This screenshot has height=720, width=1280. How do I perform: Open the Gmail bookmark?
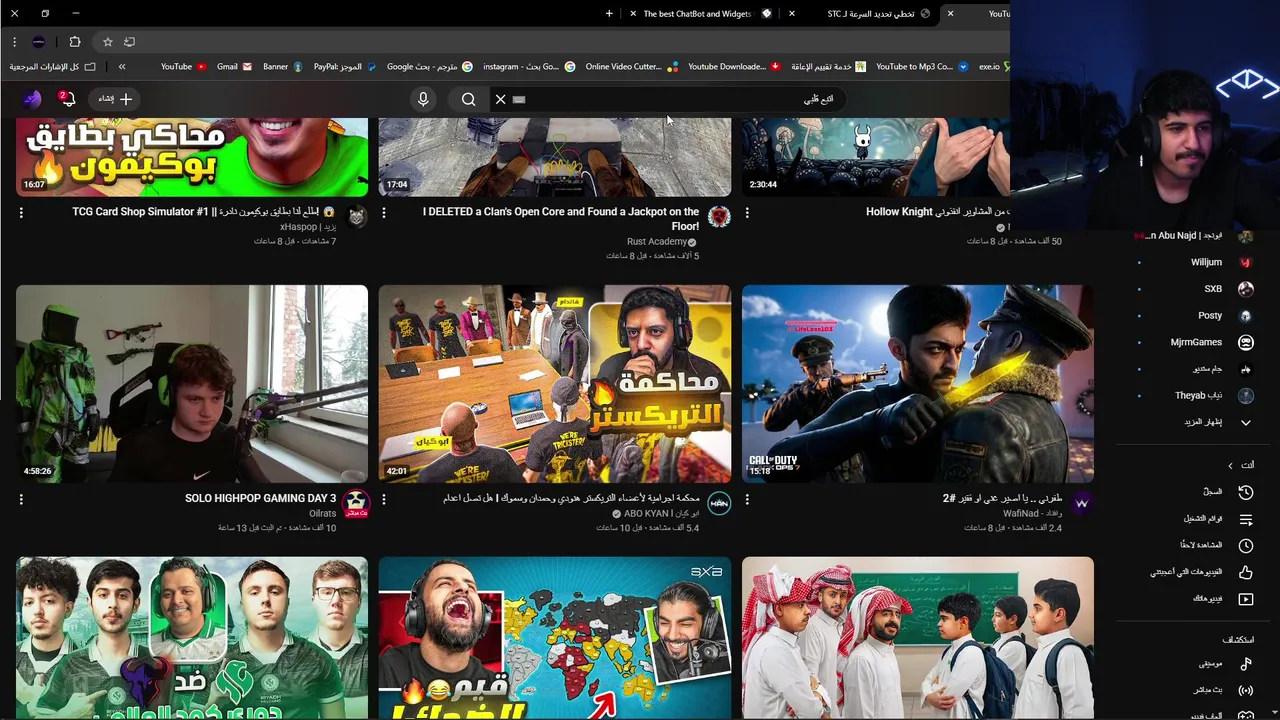coord(234,67)
